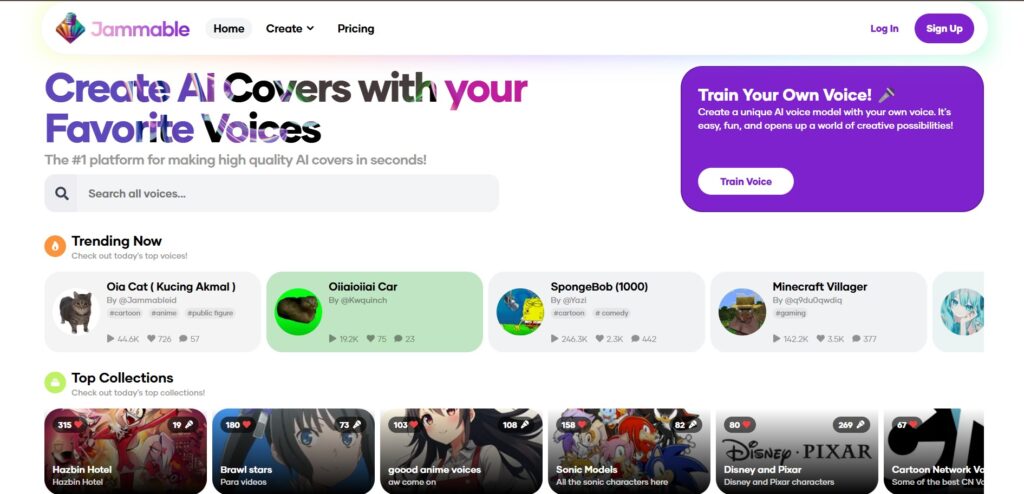Click heart badge on Hazbin Hotel collection

[x=71, y=425]
